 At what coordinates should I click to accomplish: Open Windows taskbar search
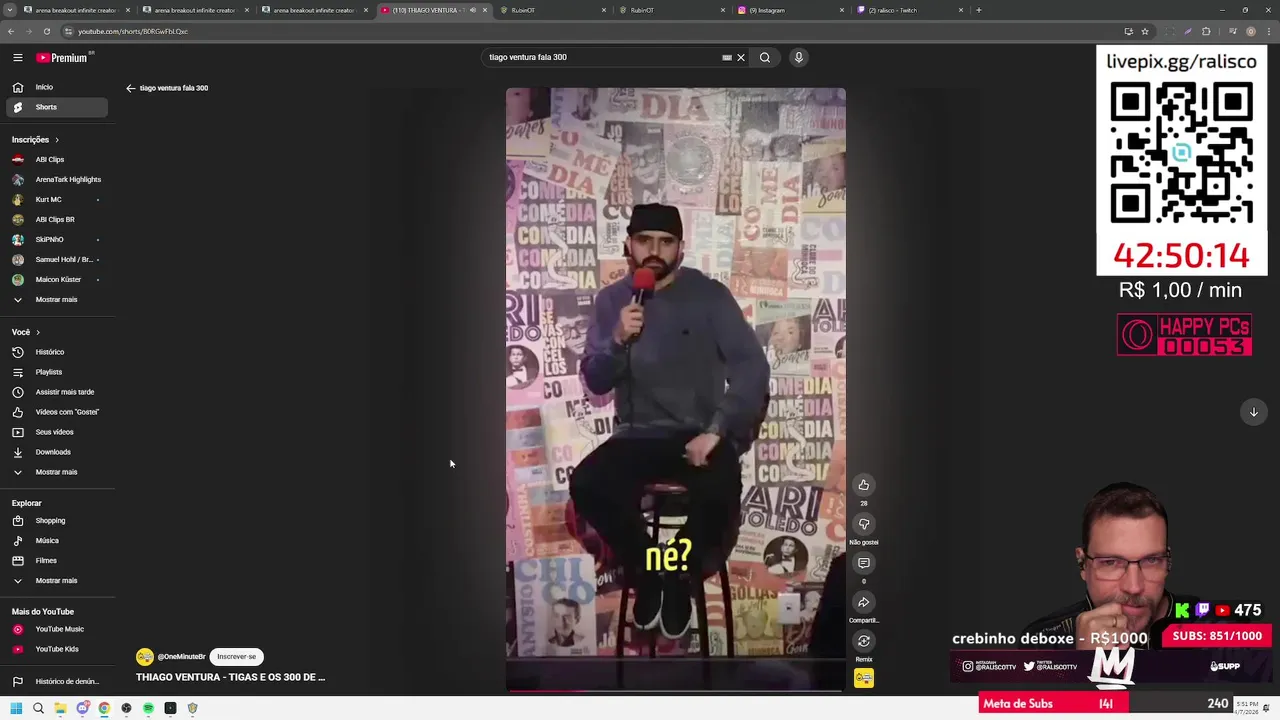38,708
